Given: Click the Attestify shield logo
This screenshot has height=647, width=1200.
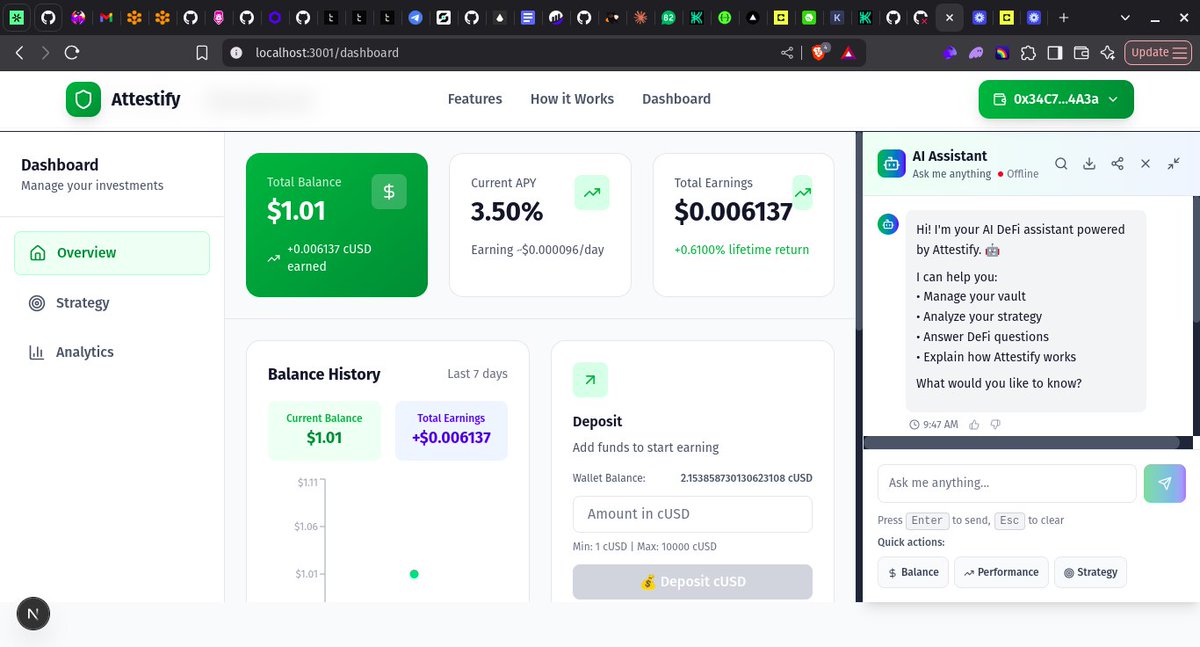Looking at the screenshot, I should click(83, 99).
